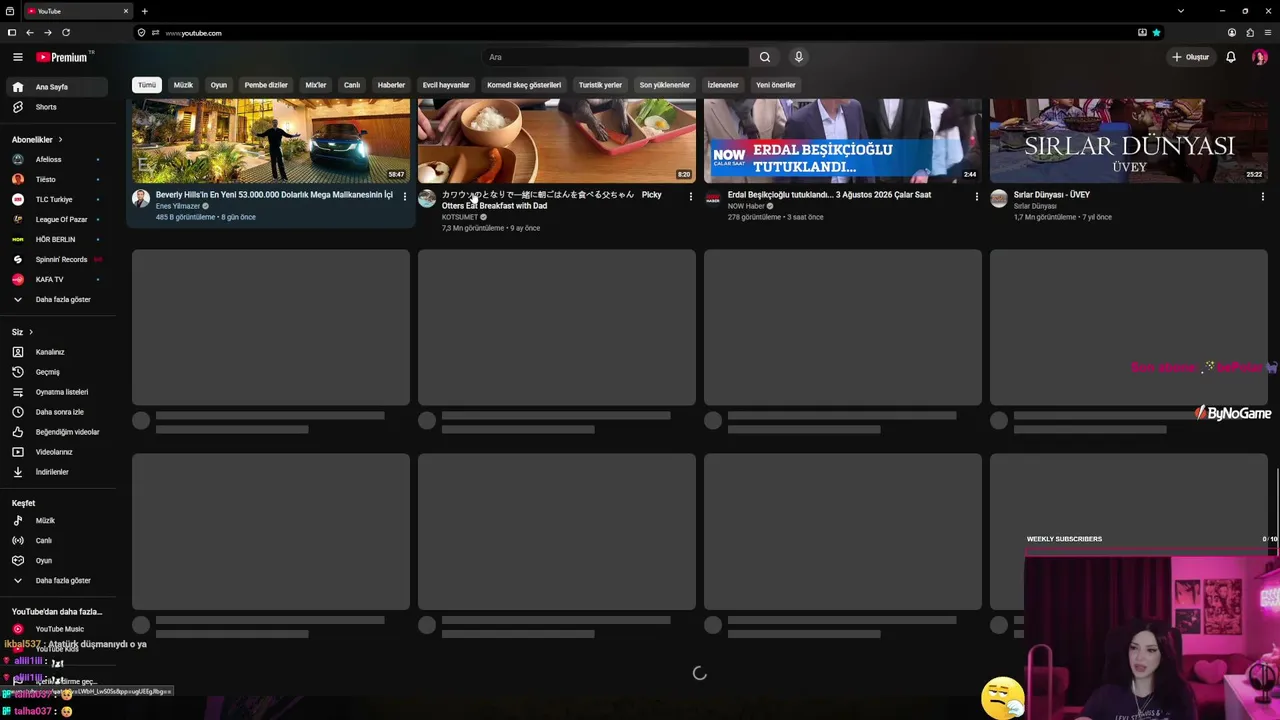The image size is (1280, 720).
Task: Go forward in the browser
Action: coord(48,33)
